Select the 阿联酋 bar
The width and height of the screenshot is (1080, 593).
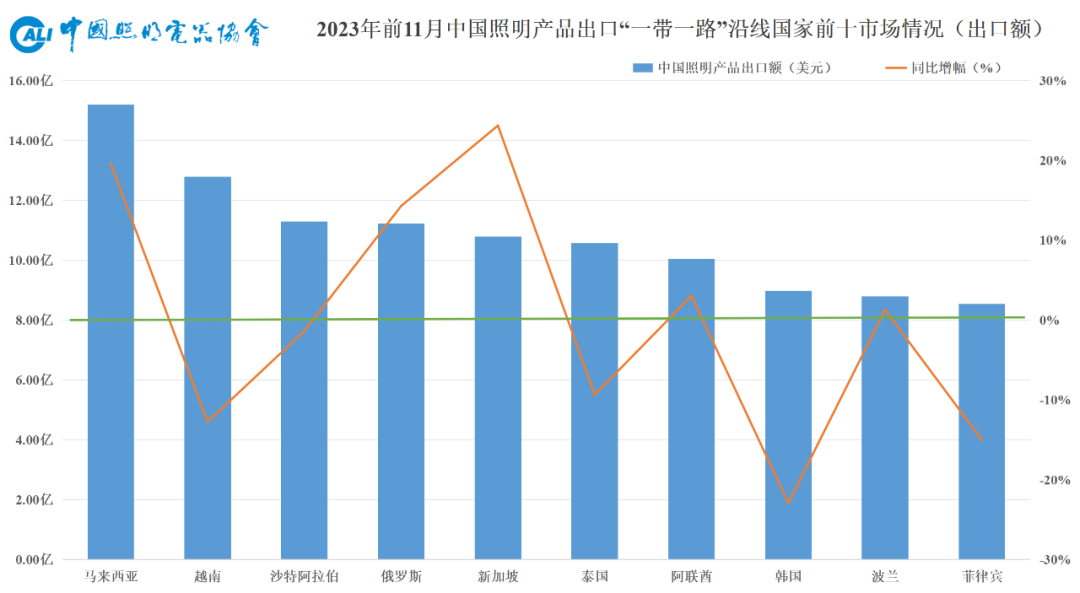(692, 409)
